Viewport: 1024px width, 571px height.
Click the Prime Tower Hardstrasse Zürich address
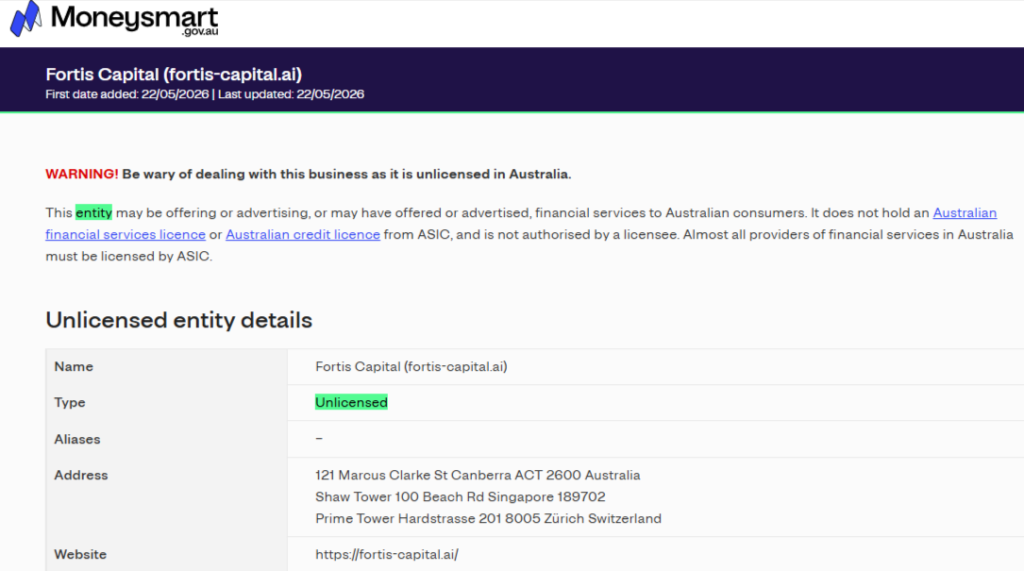(488, 518)
